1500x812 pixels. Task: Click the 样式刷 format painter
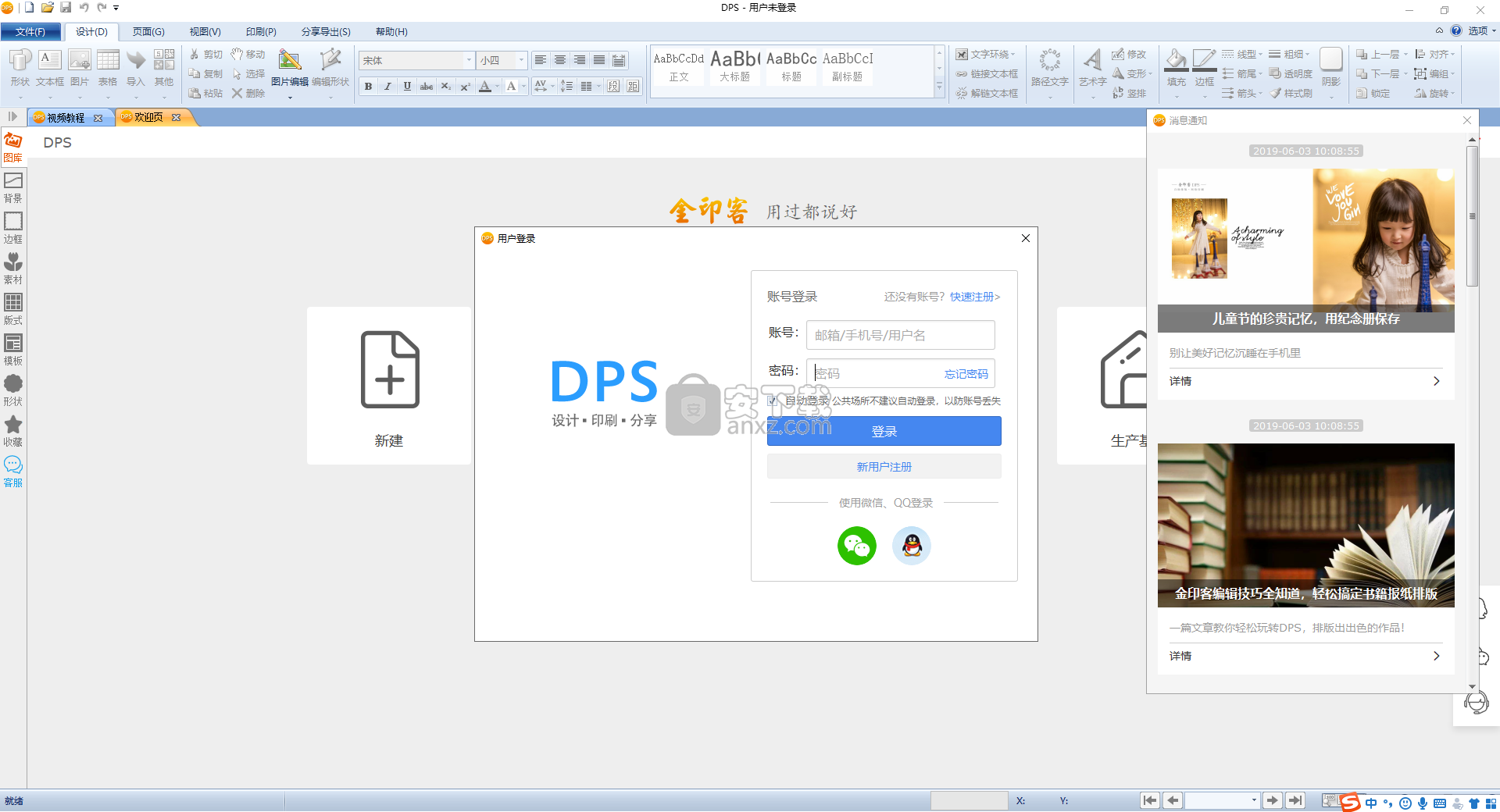pos(1291,93)
